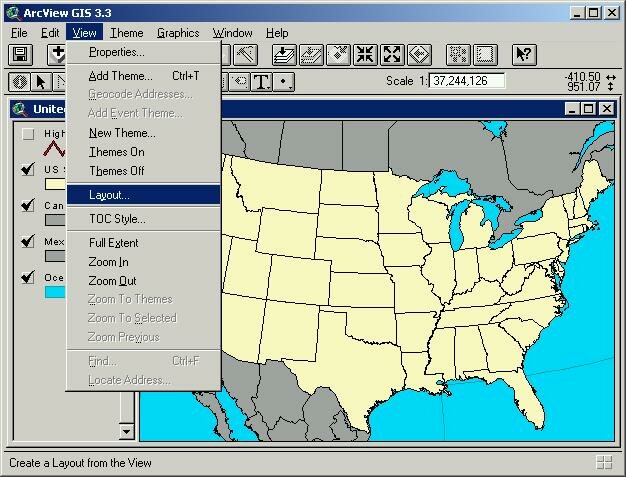Uncheck the Mexico theme checkbox
Image resolution: width=626 pixels, height=477 pixels.
(x=28, y=241)
